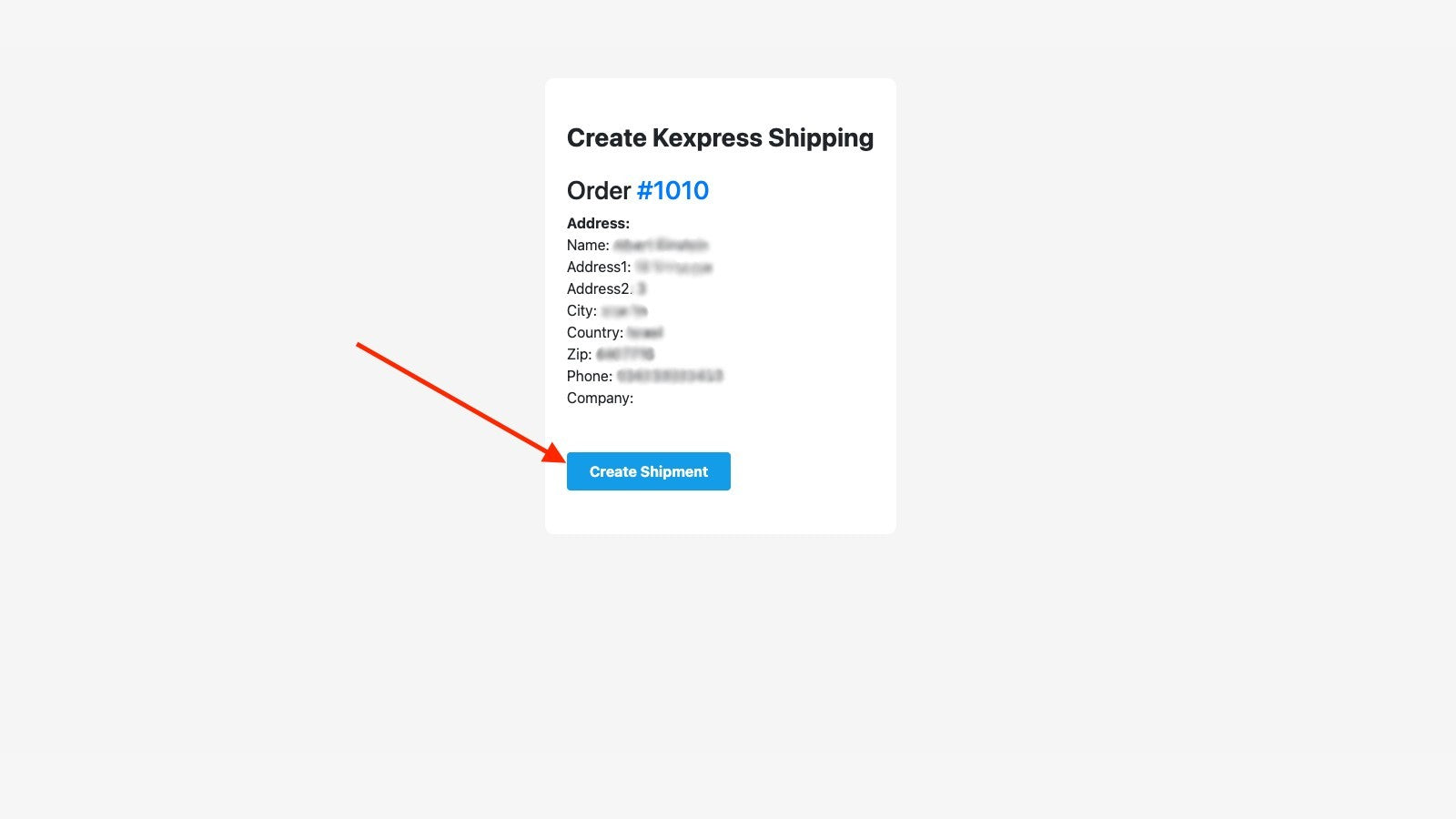
Task: Select the Order label text
Action: tap(598, 191)
